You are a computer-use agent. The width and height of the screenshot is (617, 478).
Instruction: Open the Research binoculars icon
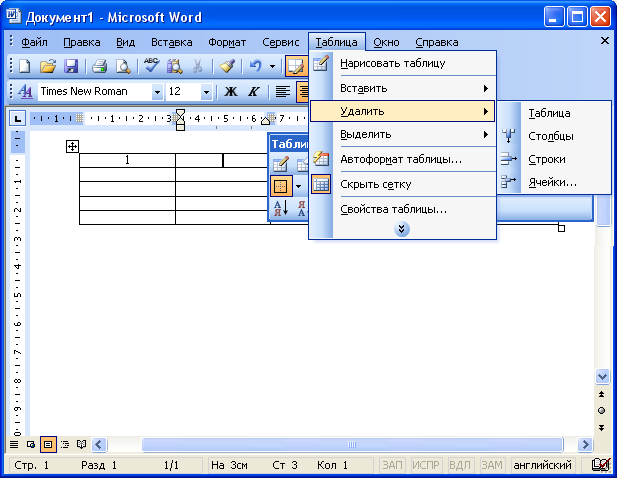(x=174, y=66)
